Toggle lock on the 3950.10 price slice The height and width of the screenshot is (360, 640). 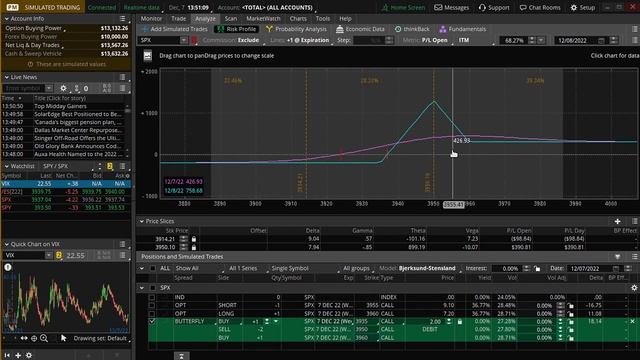click(194, 247)
